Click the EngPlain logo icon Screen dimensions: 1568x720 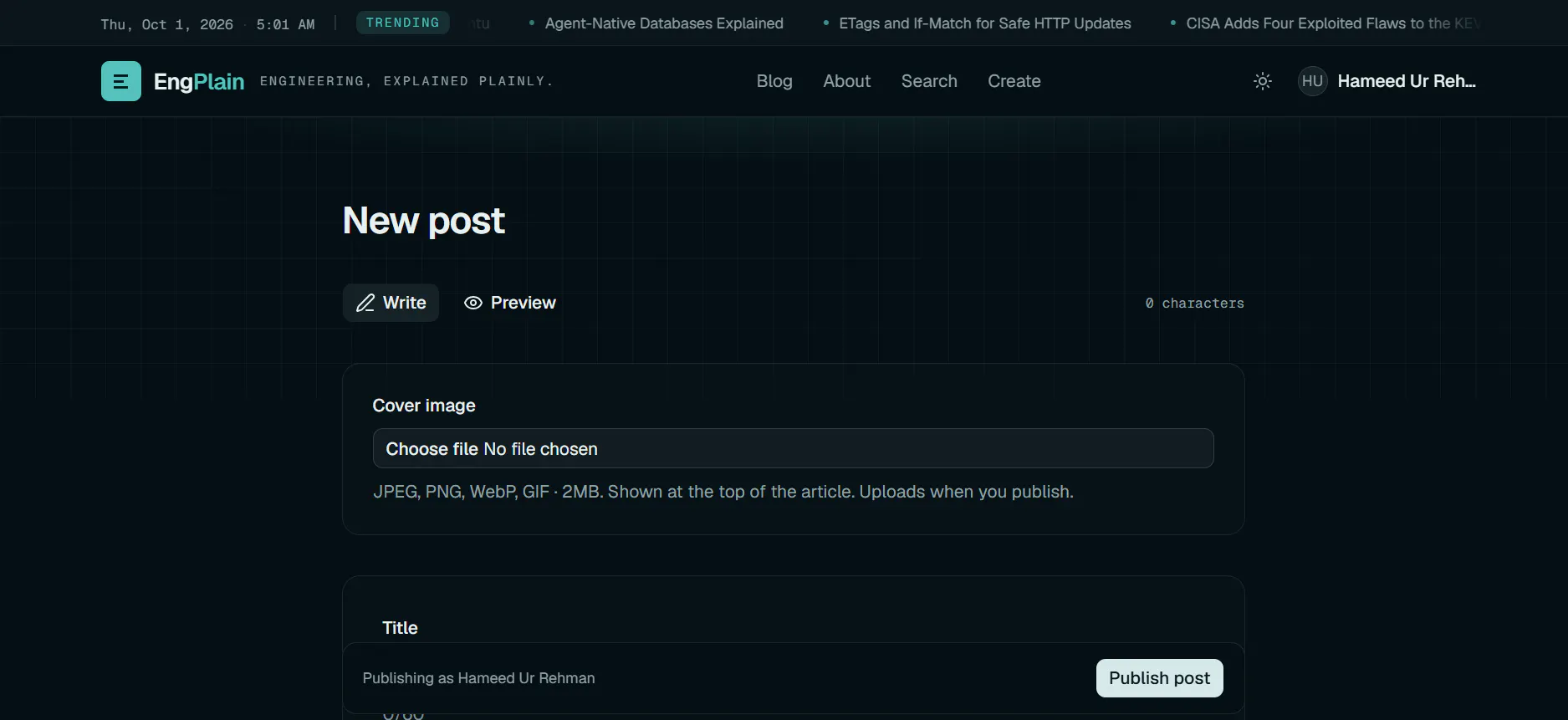point(121,81)
